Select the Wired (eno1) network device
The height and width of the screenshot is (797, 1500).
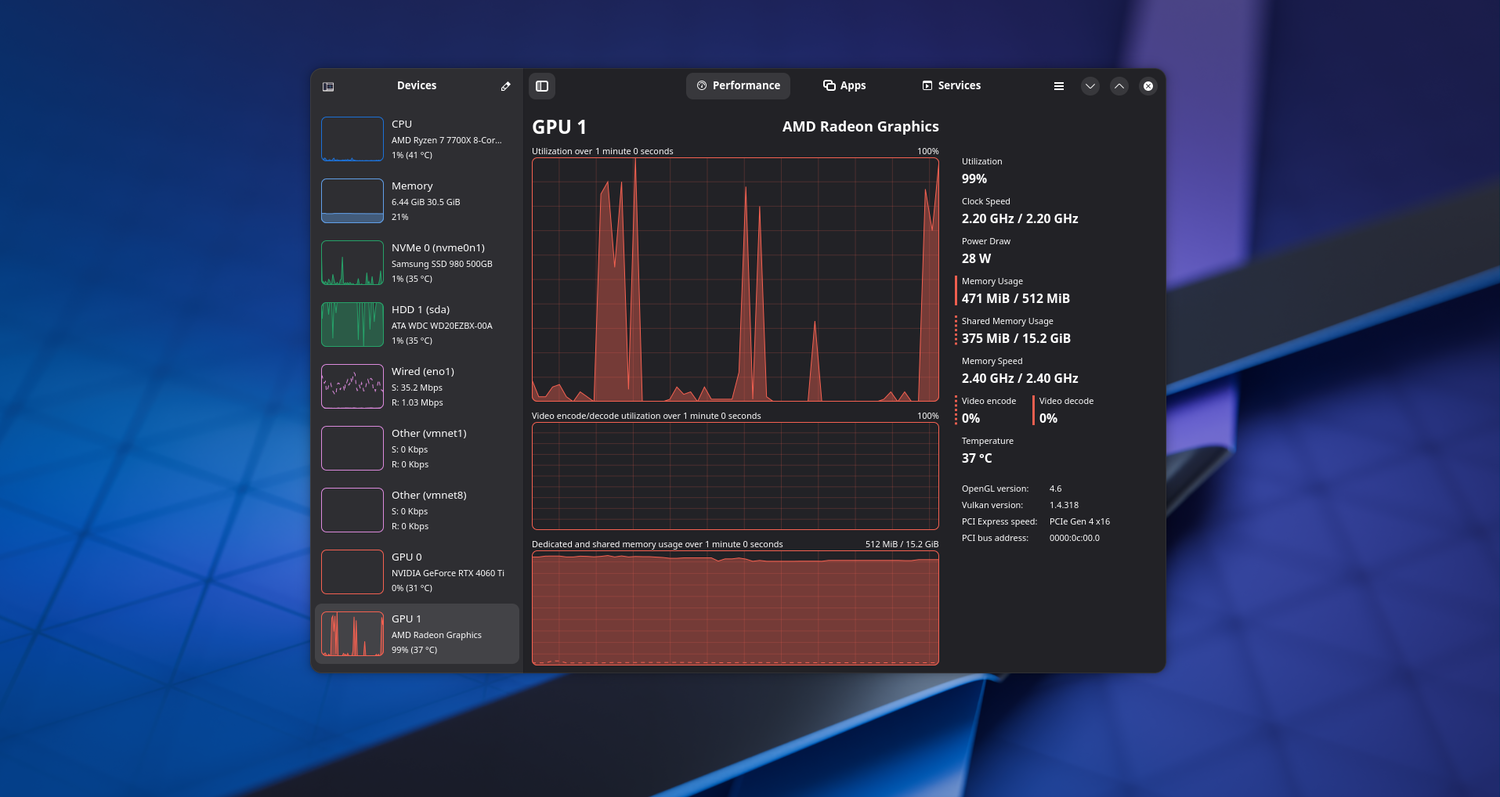pyautogui.click(x=417, y=387)
